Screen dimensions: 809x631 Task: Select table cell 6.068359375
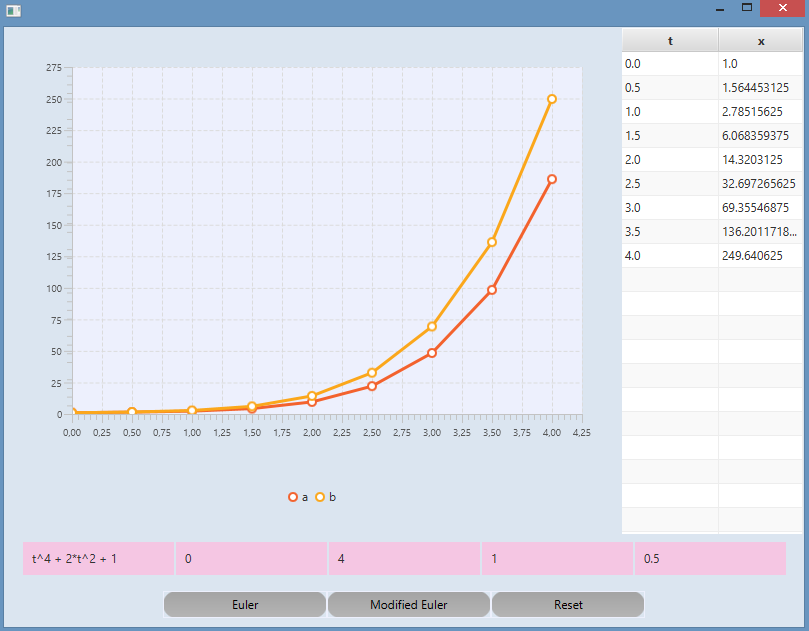click(x=761, y=136)
